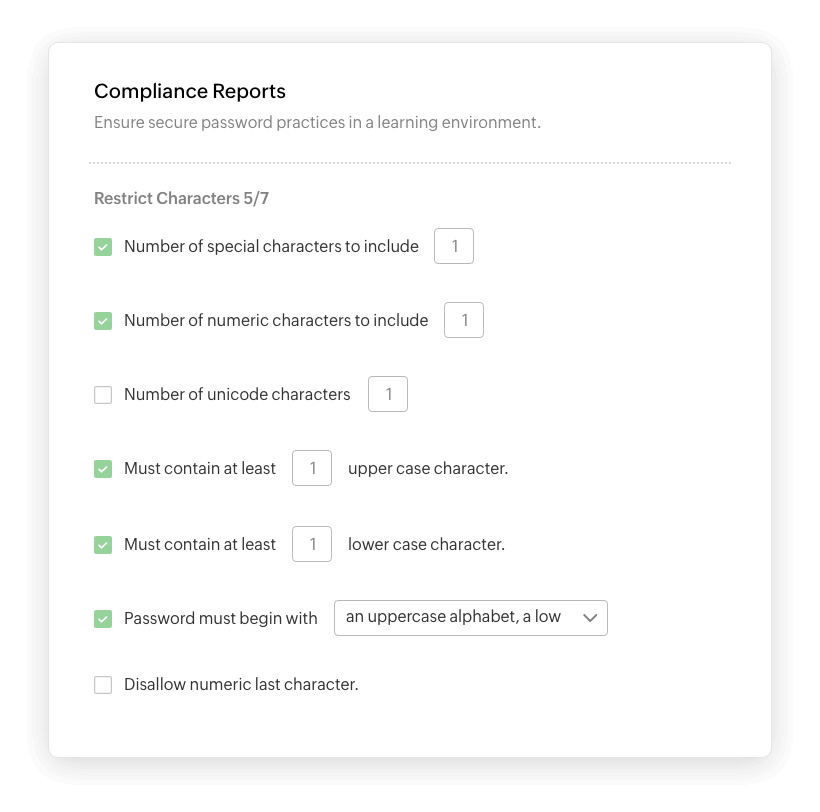Toggle the lower case character requirement off
This screenshot has width=820, height=812.
click(102, 544)
